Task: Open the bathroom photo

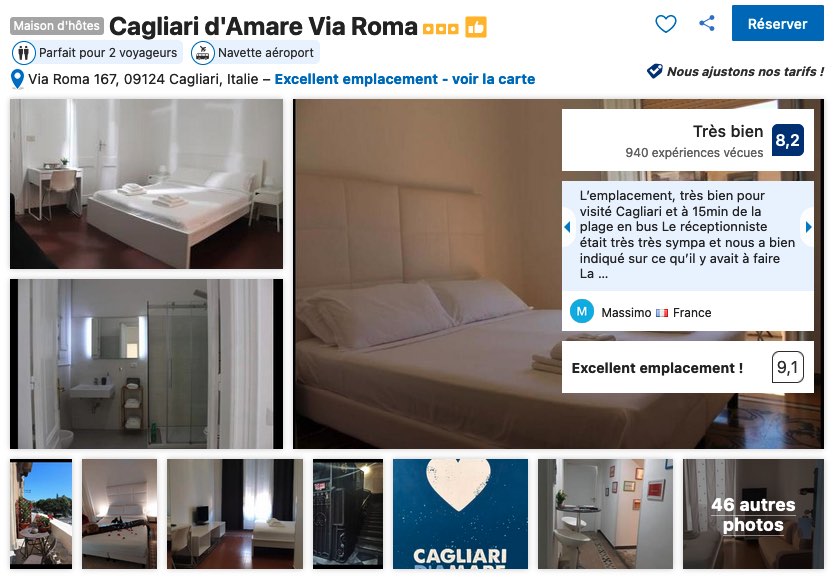Action: (x=146, y=364)
